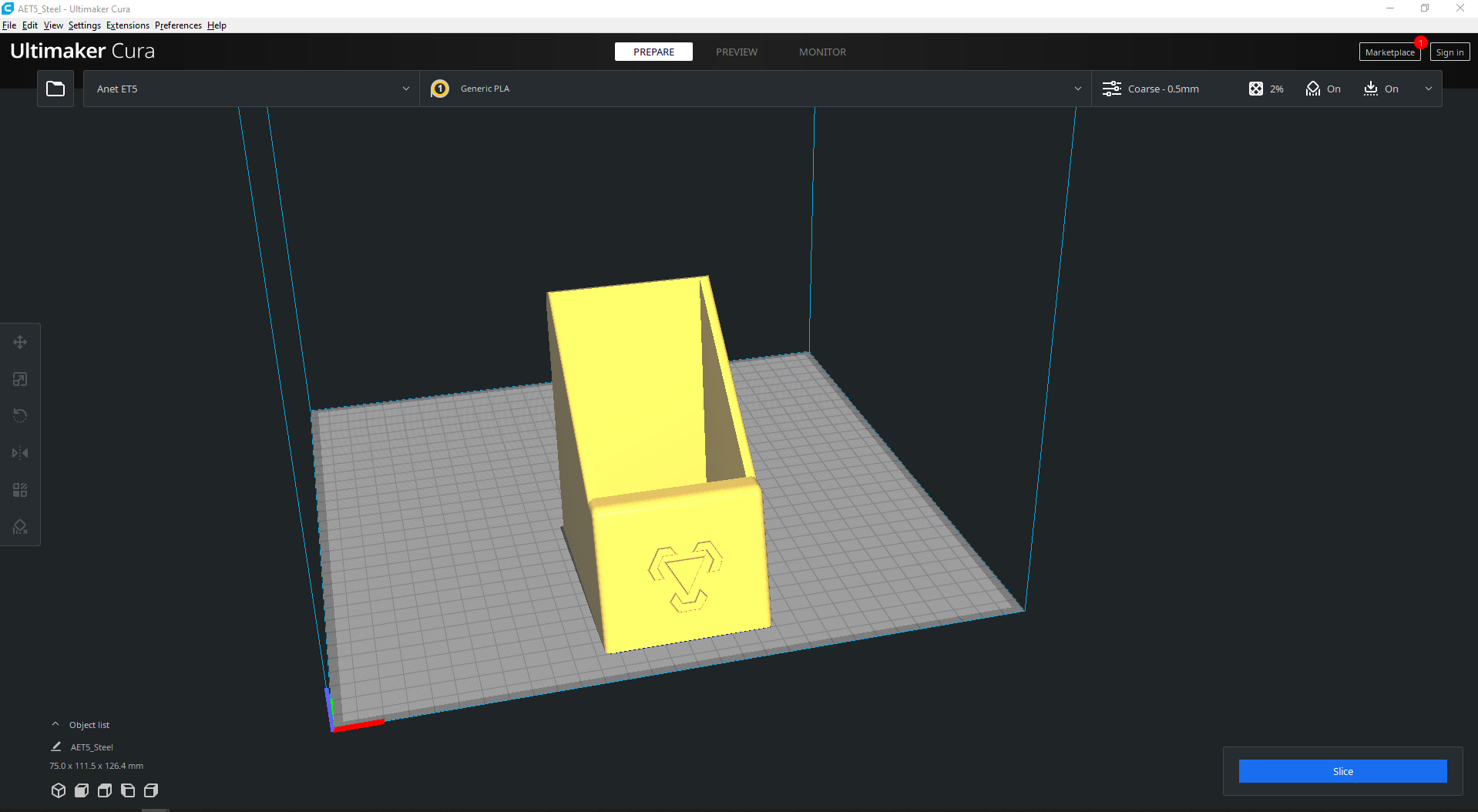1478x812 pixels.
Task: Select the Move tool in left toolbar
Action: coord(20,342)
